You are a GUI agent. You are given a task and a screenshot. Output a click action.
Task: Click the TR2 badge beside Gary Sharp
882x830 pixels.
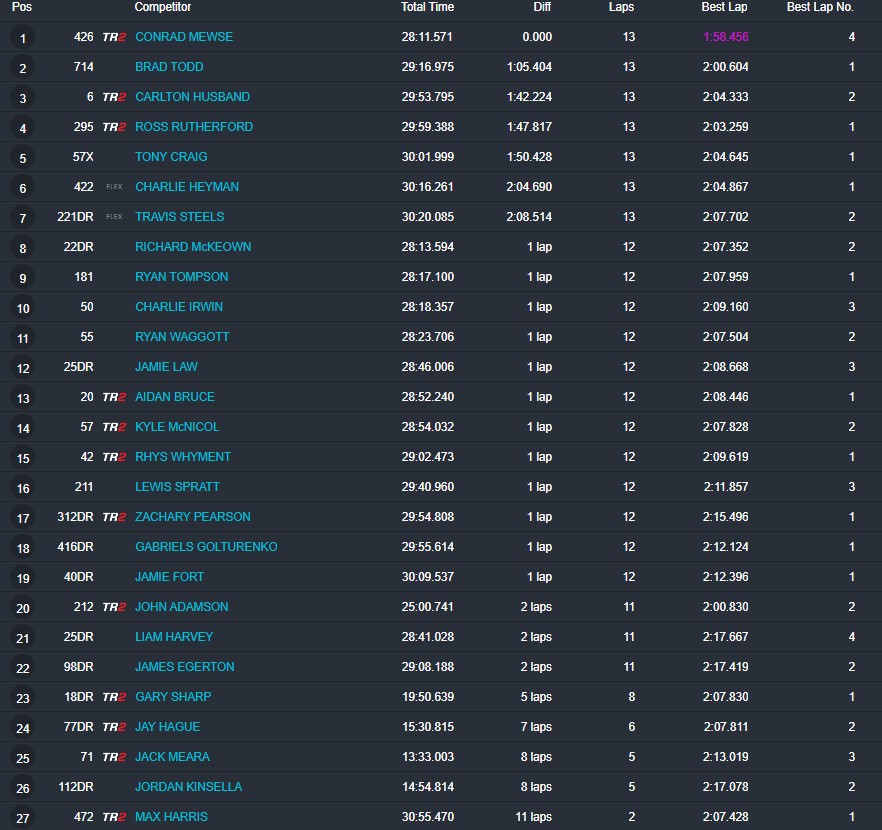[x=114, y=697]
